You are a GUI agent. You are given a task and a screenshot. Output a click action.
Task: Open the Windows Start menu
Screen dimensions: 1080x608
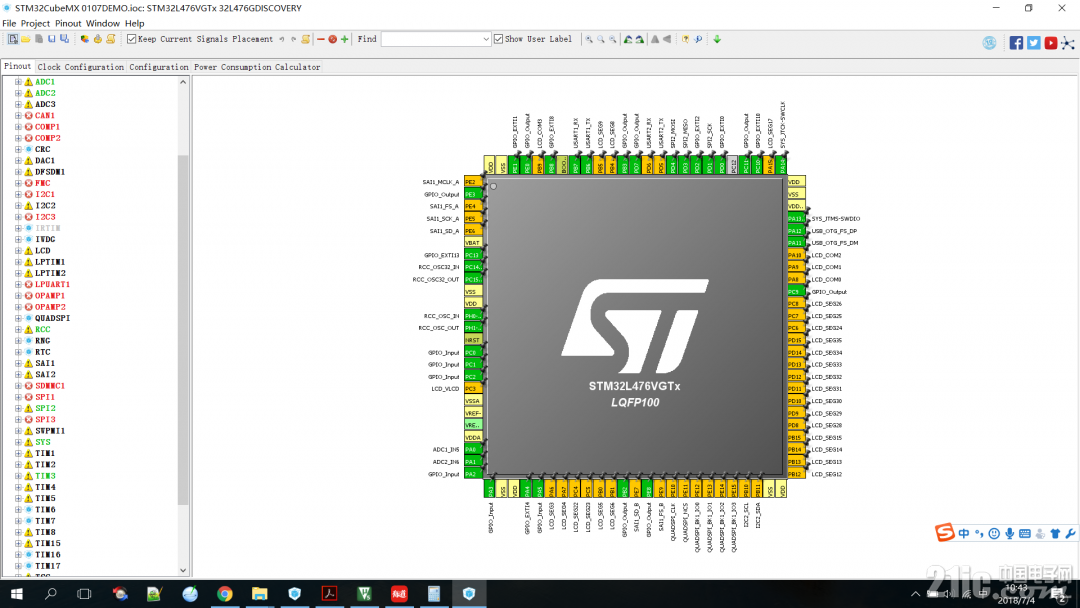(x=17, y=594)
